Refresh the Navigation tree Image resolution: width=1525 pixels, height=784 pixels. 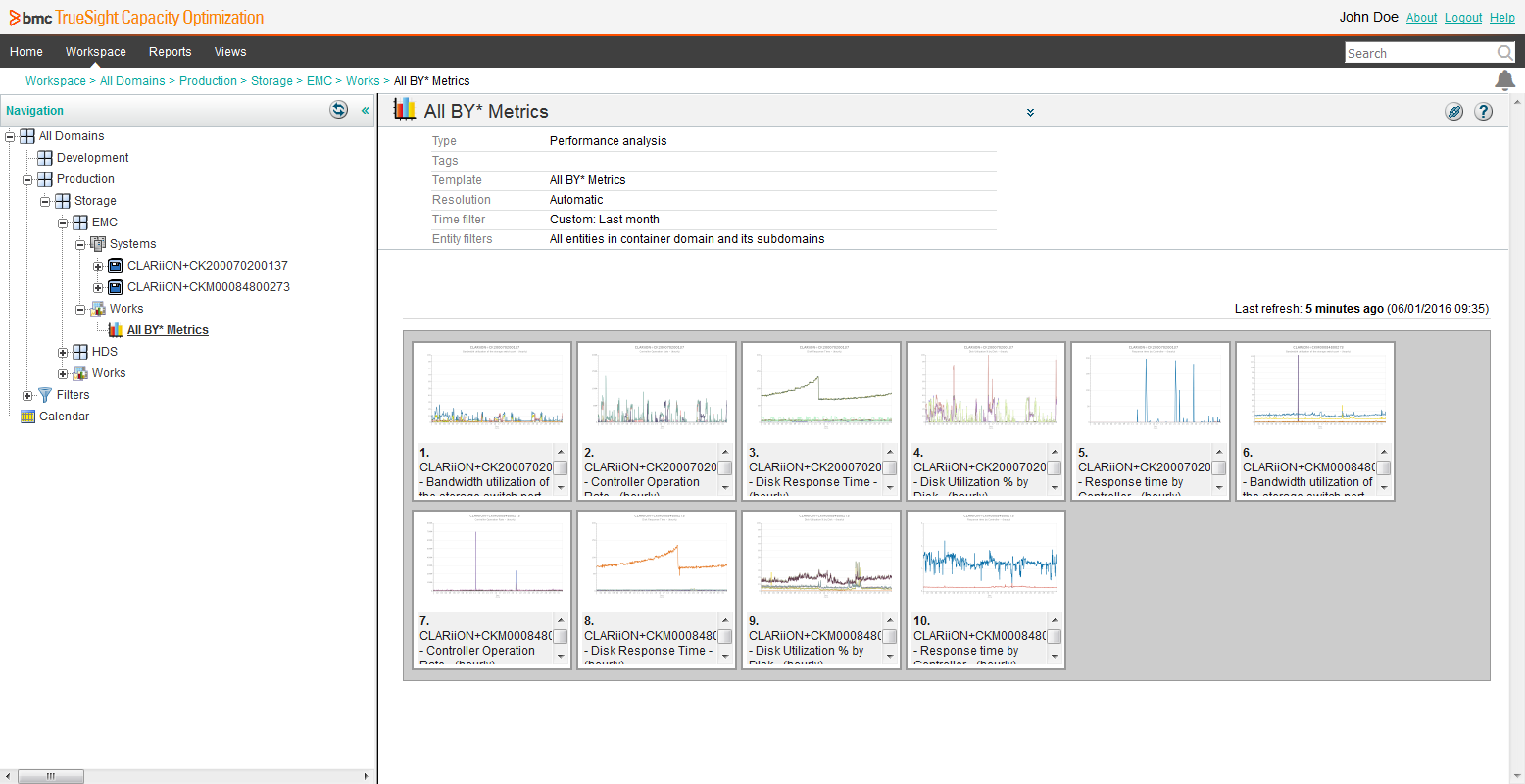pyautogui.click(x=339, y=110)
